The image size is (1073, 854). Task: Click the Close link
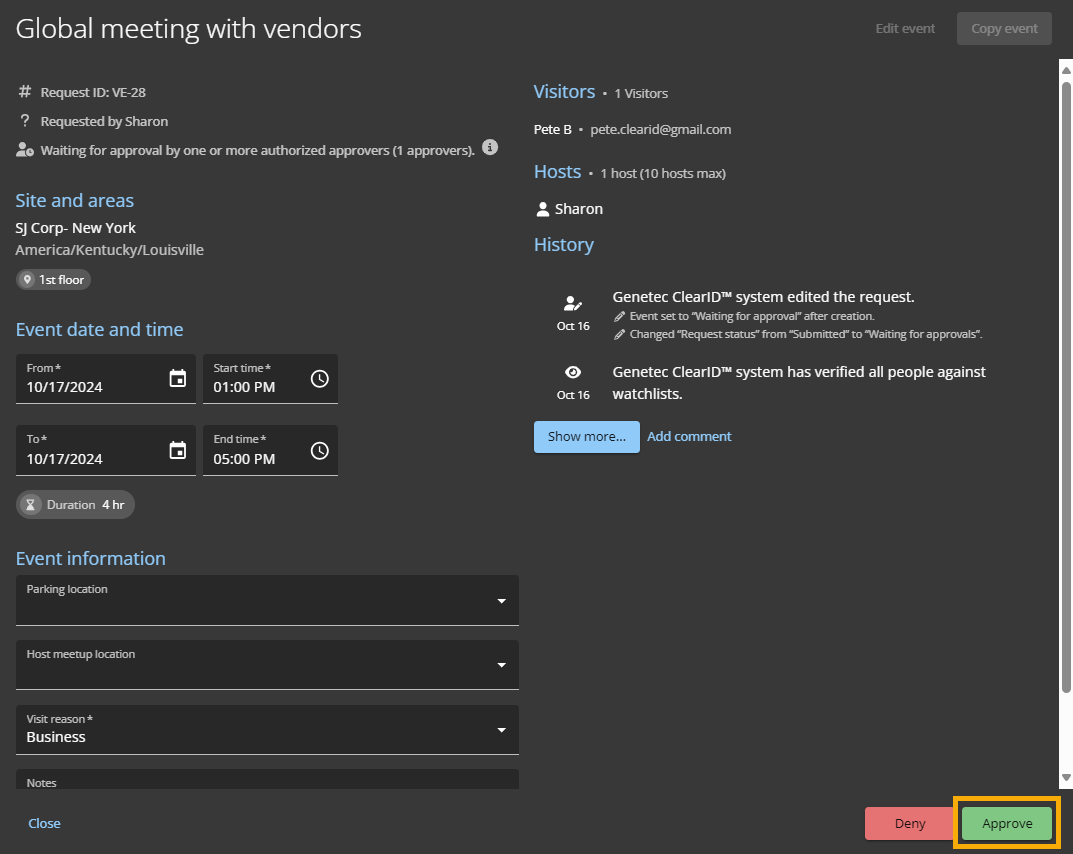click(44, 824)
